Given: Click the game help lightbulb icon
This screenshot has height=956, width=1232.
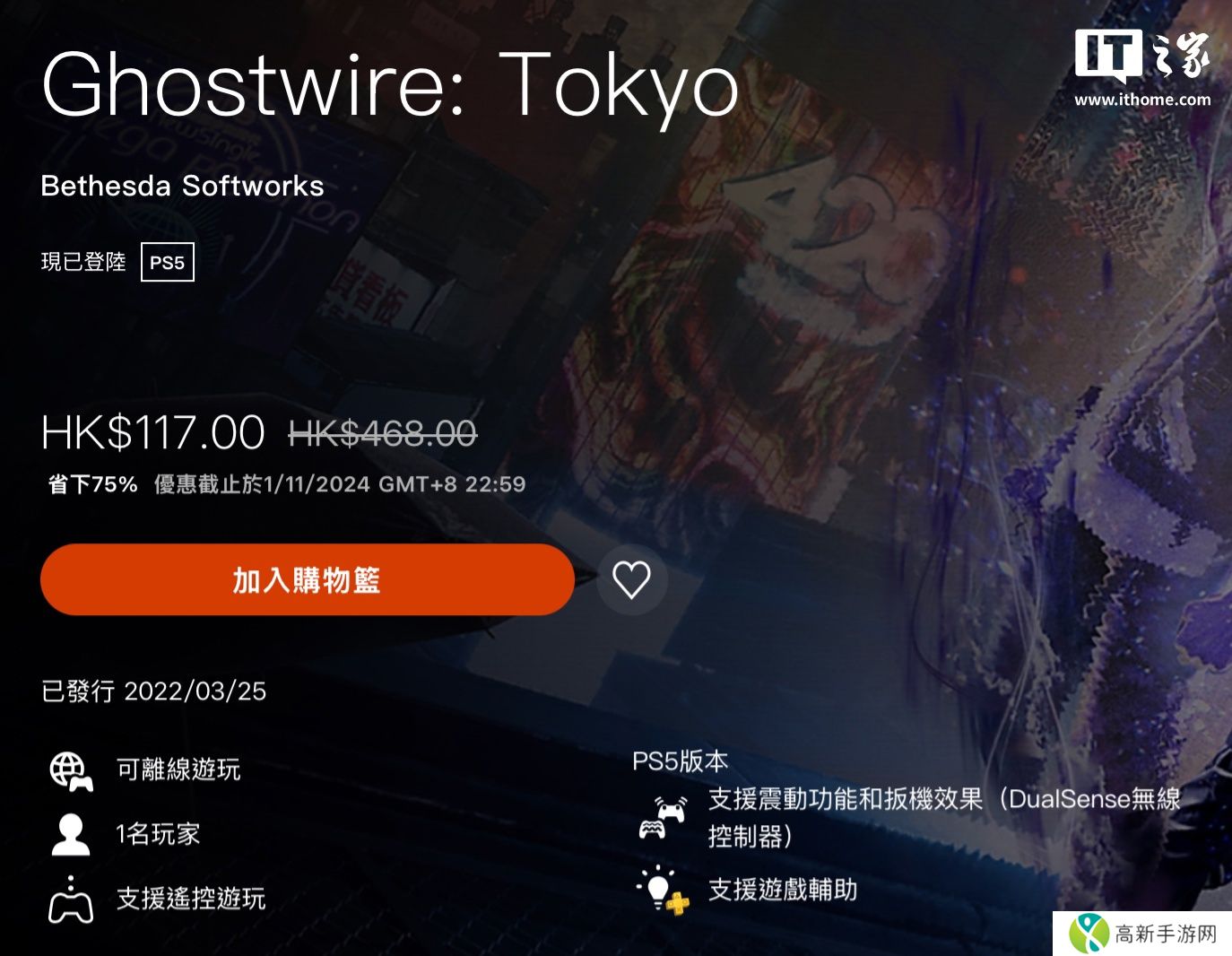Looking at the screenshot, I should [663, 890].
